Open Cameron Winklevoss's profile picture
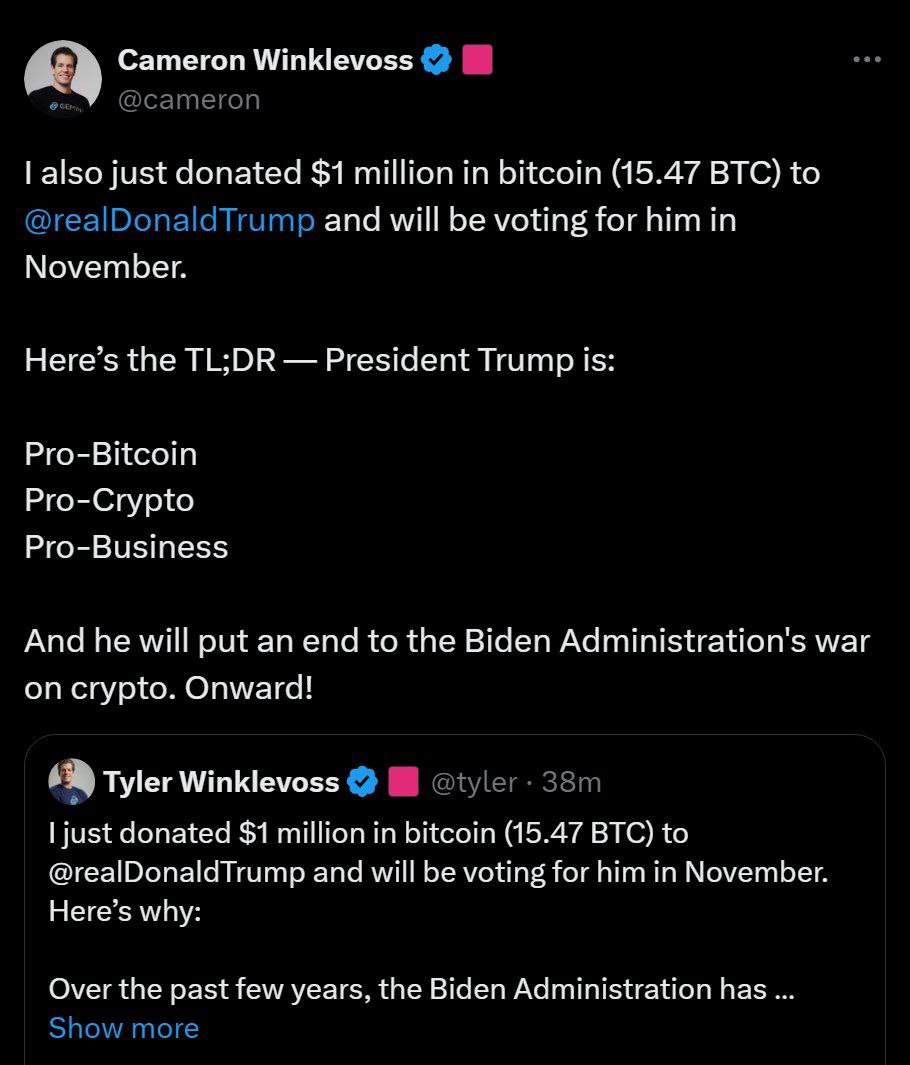Viewport: 910px width, 1065px height. pos(62,81)
